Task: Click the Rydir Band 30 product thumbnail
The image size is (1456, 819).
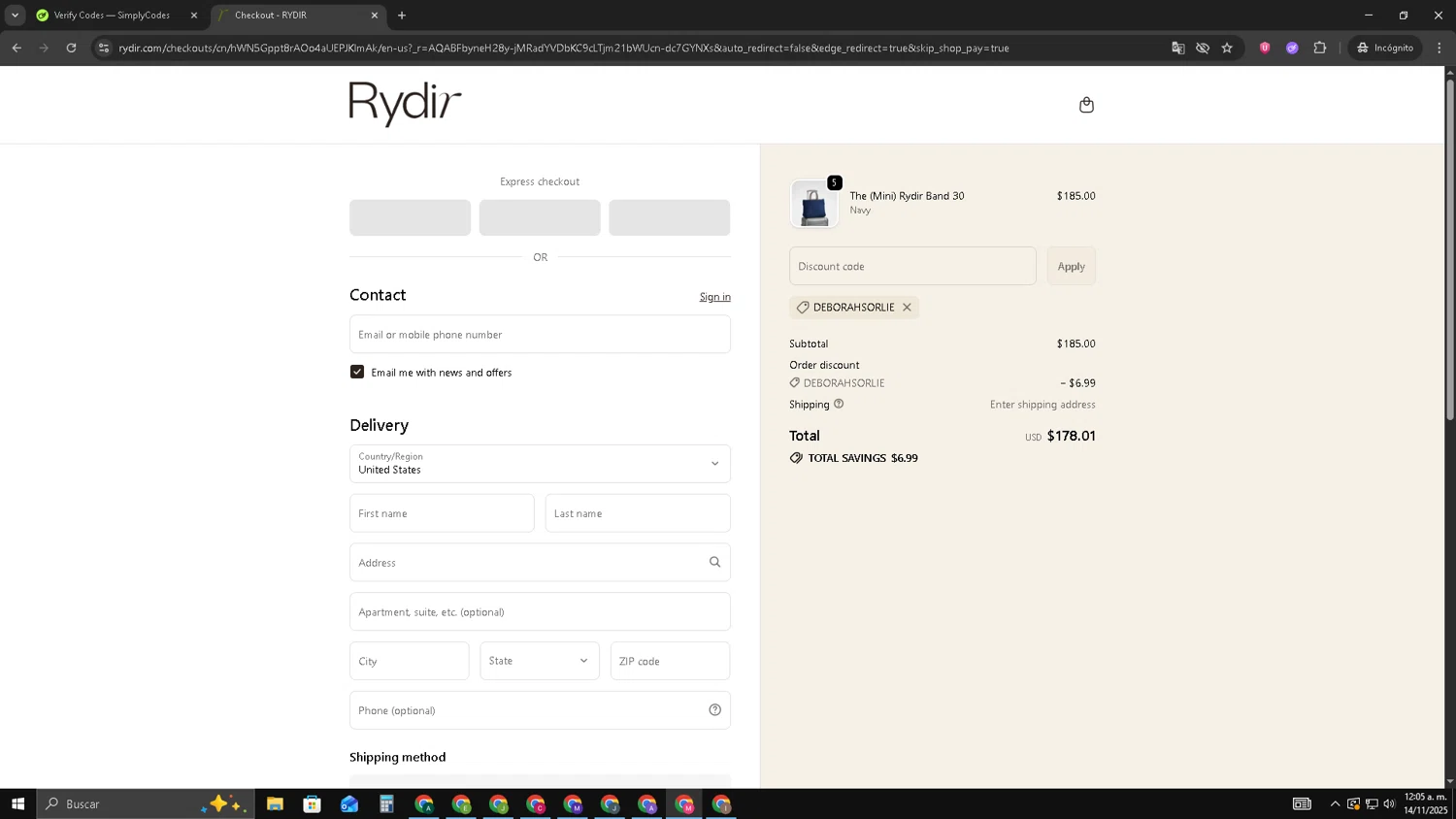Action: 813,204
